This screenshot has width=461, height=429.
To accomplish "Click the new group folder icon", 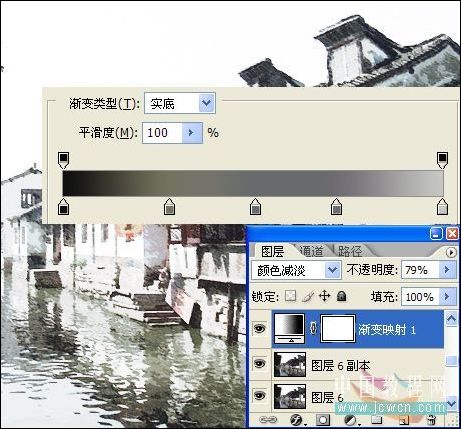I will [376, 420].
